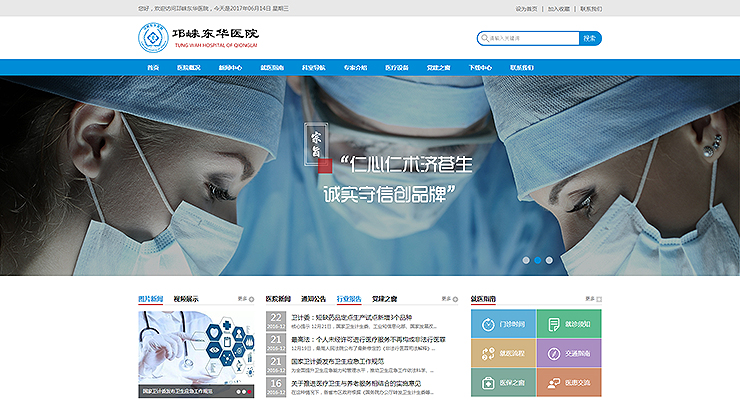Open the 就诊须知 document tile
The height and width of the screenshot is (401, 740).
tap(568, 324)
